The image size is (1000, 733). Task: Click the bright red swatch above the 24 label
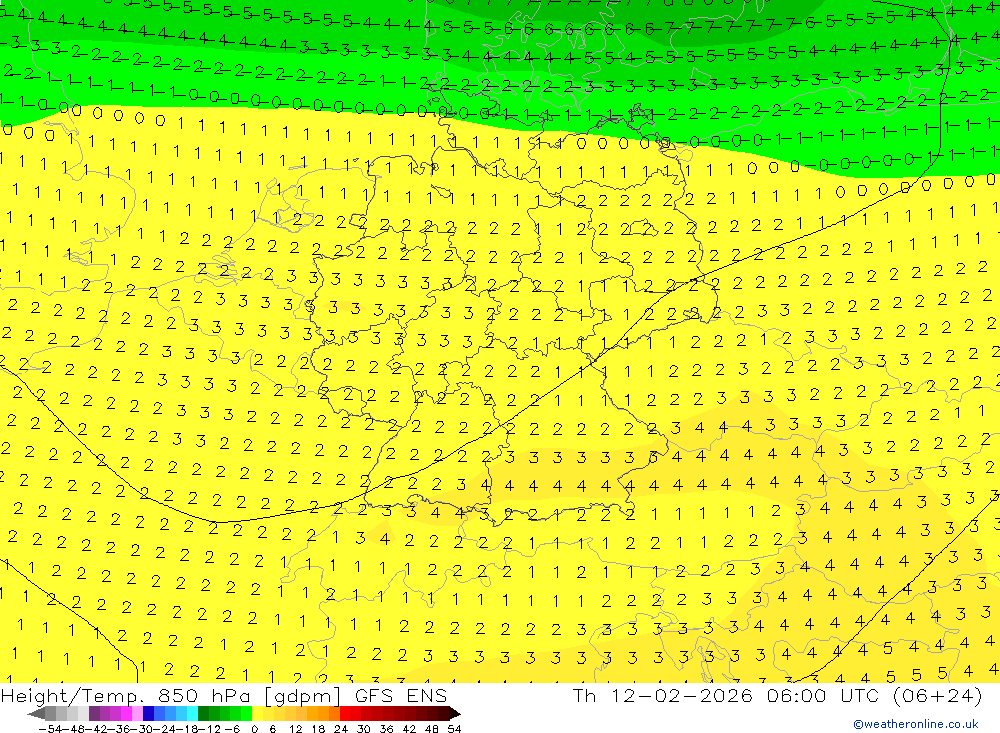point(345,713)
